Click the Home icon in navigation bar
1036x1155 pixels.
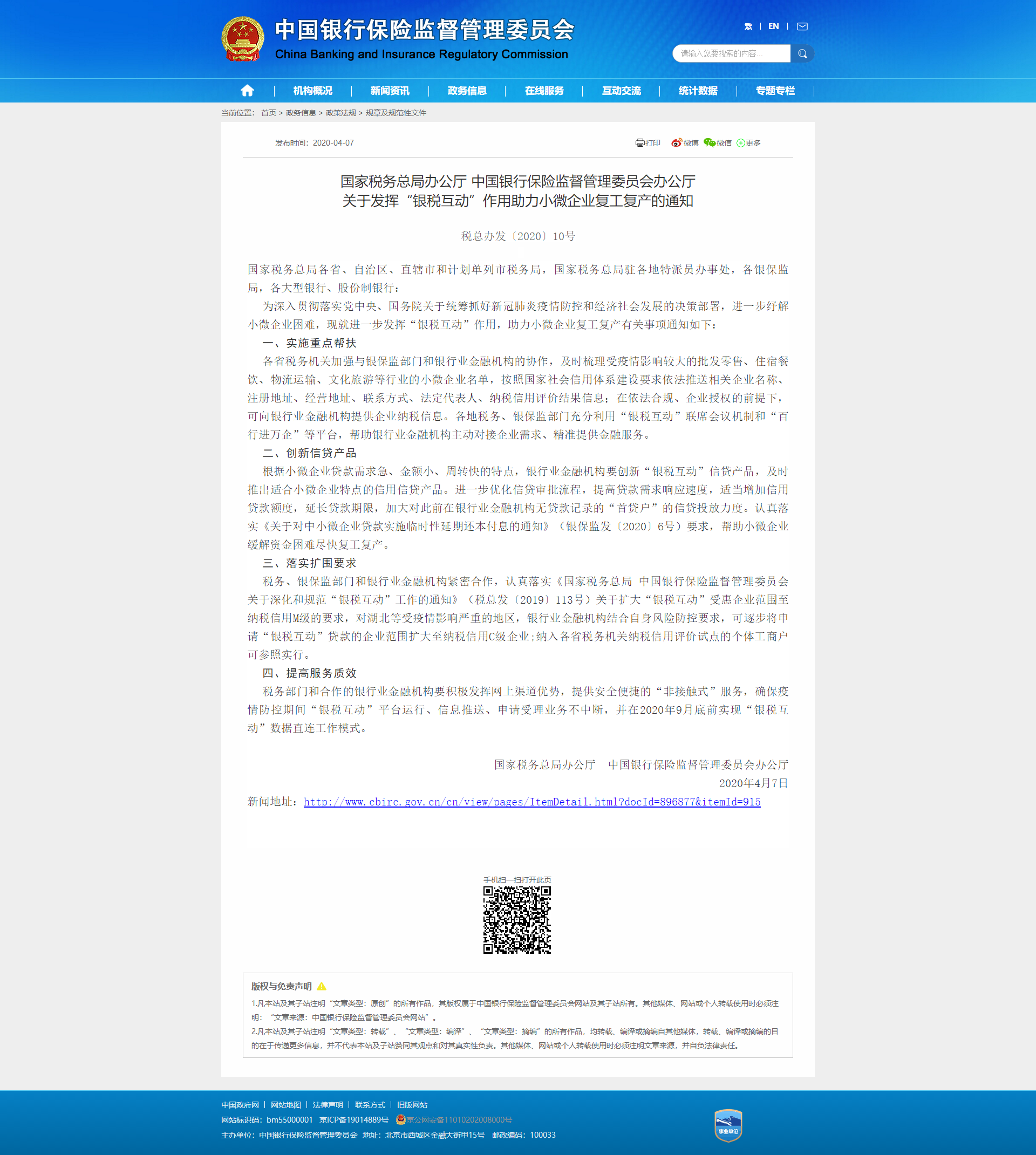247,91
